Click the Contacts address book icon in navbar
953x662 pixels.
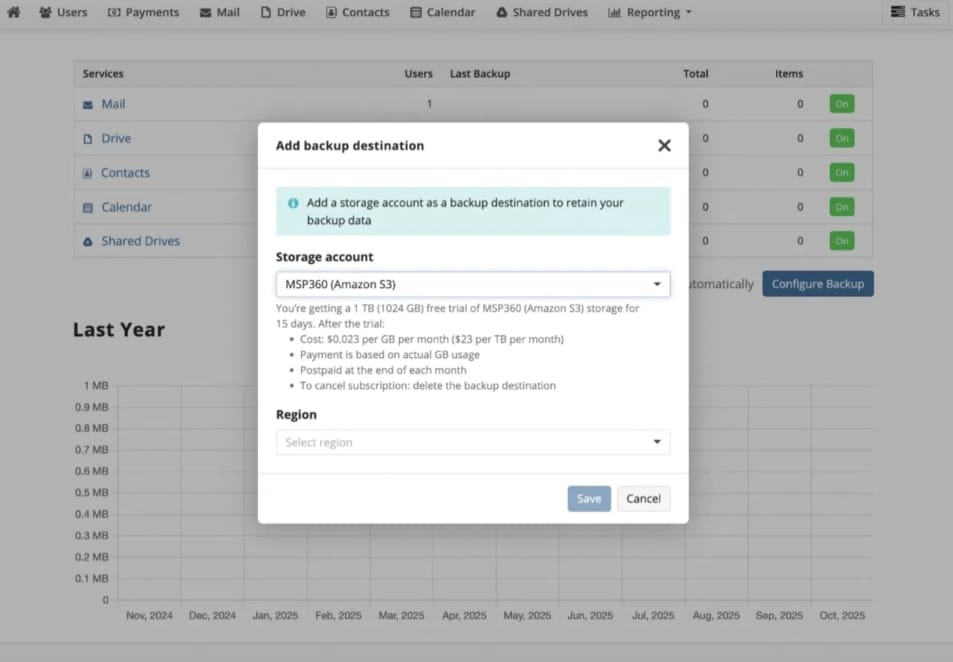tap(331, 12)
